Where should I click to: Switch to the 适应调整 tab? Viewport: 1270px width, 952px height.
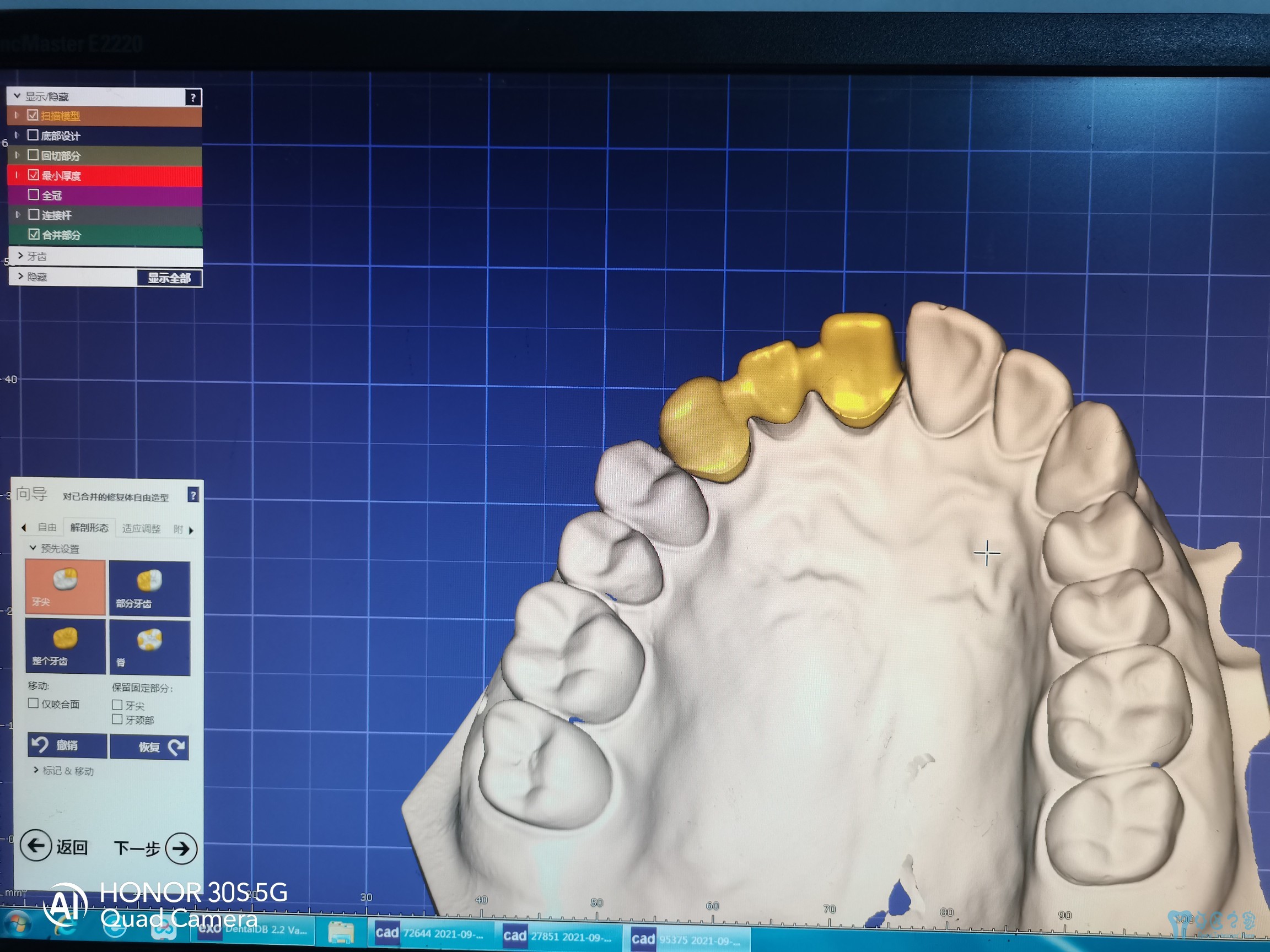pyautogui.click(x=141, y=528)
